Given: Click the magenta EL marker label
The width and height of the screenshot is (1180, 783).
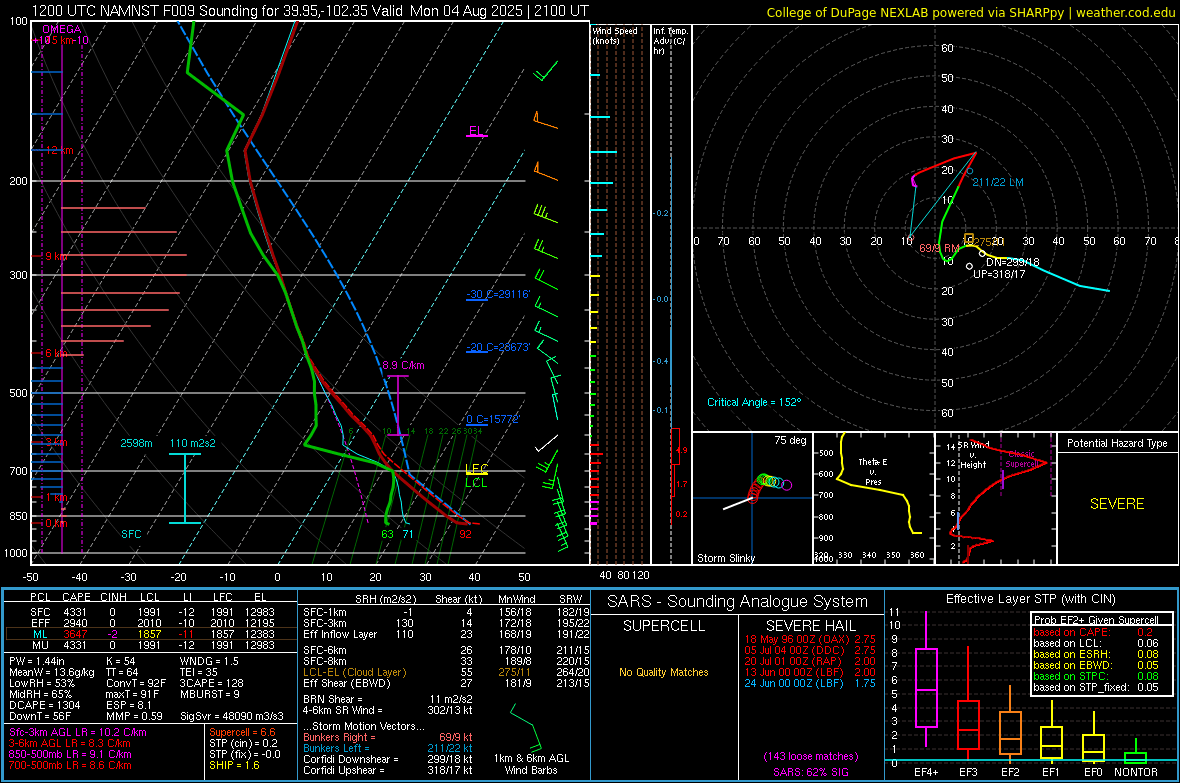Looking at the screenshot, I should (476, 131).
